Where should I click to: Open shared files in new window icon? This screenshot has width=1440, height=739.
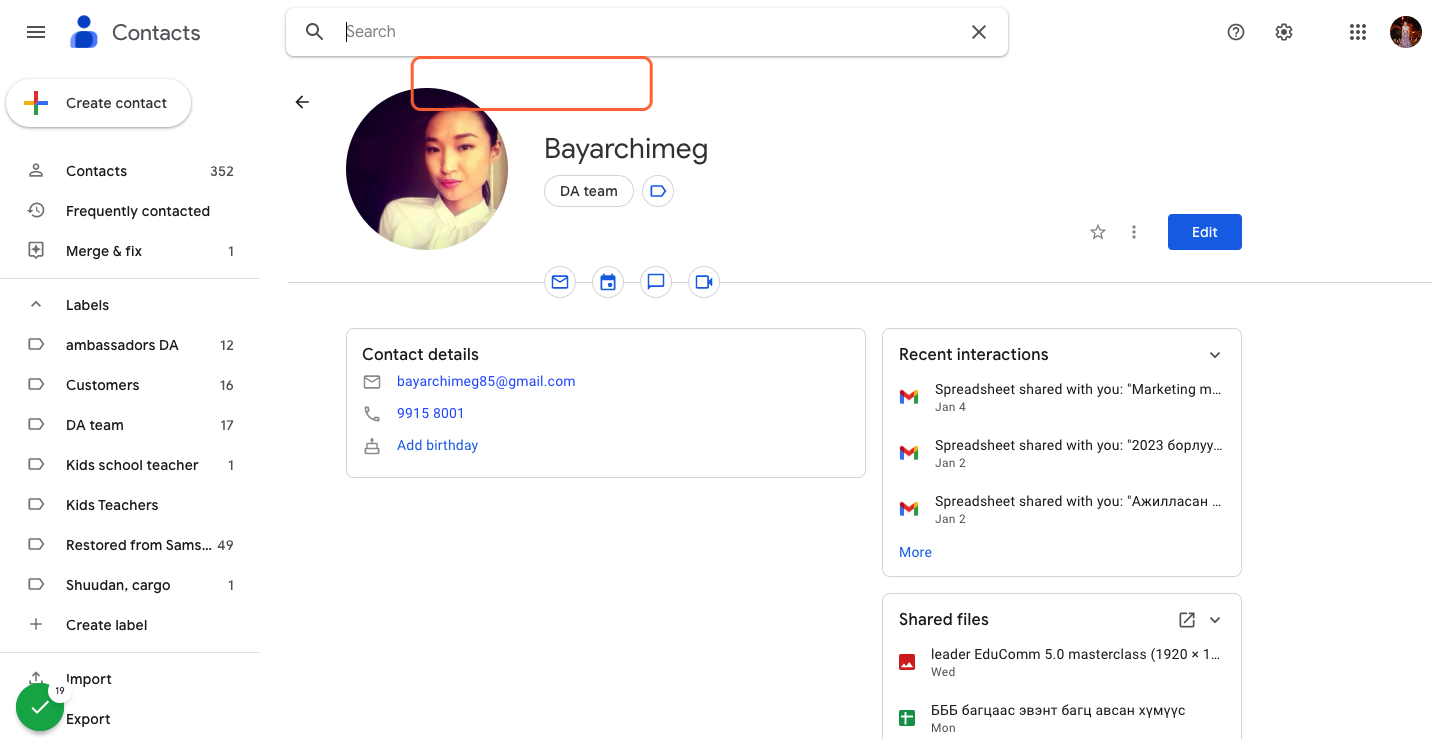pyautogui.click(x=1187, y=620)
